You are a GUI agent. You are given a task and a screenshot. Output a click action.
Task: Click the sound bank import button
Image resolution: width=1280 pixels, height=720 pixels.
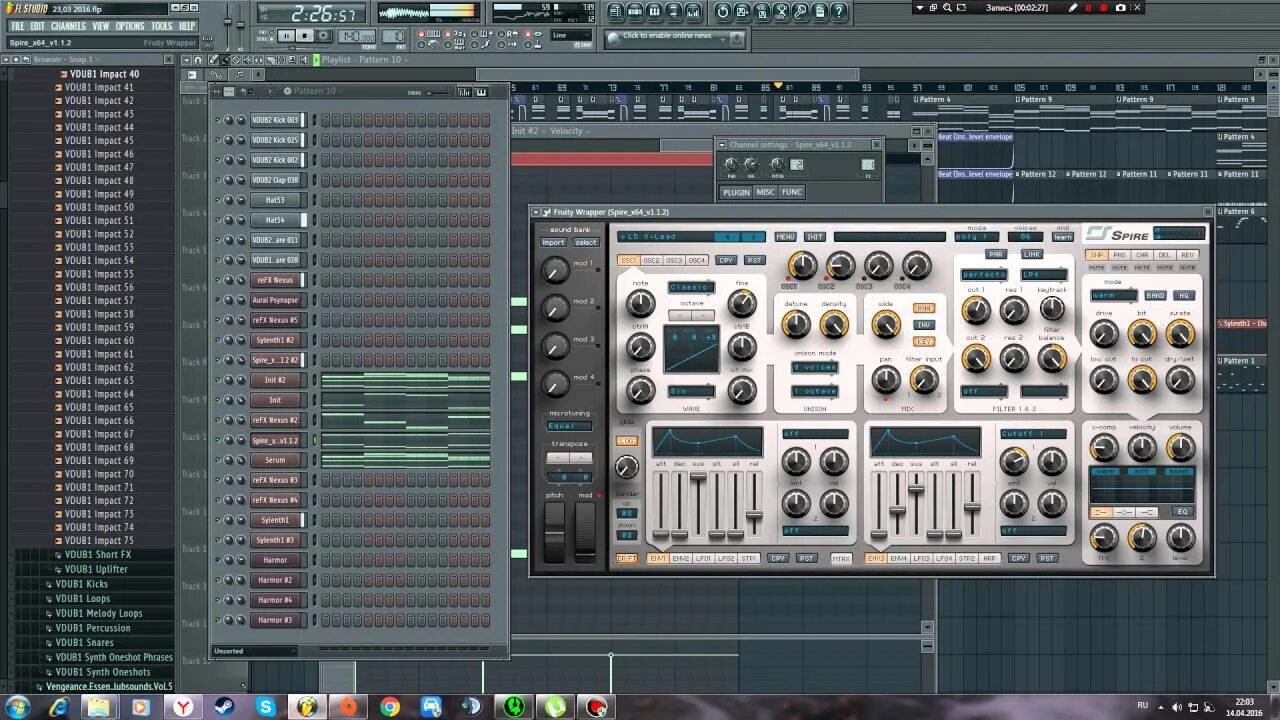[553, 242]
